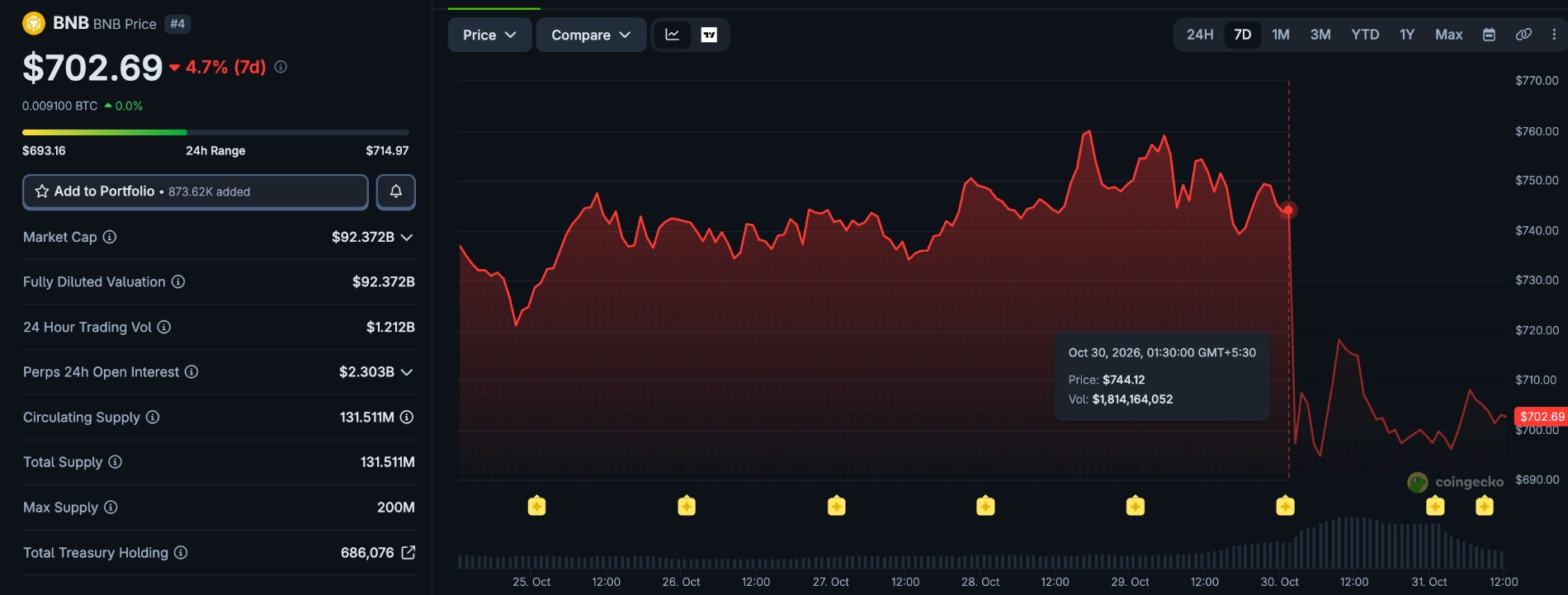Select YTD time range
This screenshot has height=595, width=1568.
point(1365,35)
